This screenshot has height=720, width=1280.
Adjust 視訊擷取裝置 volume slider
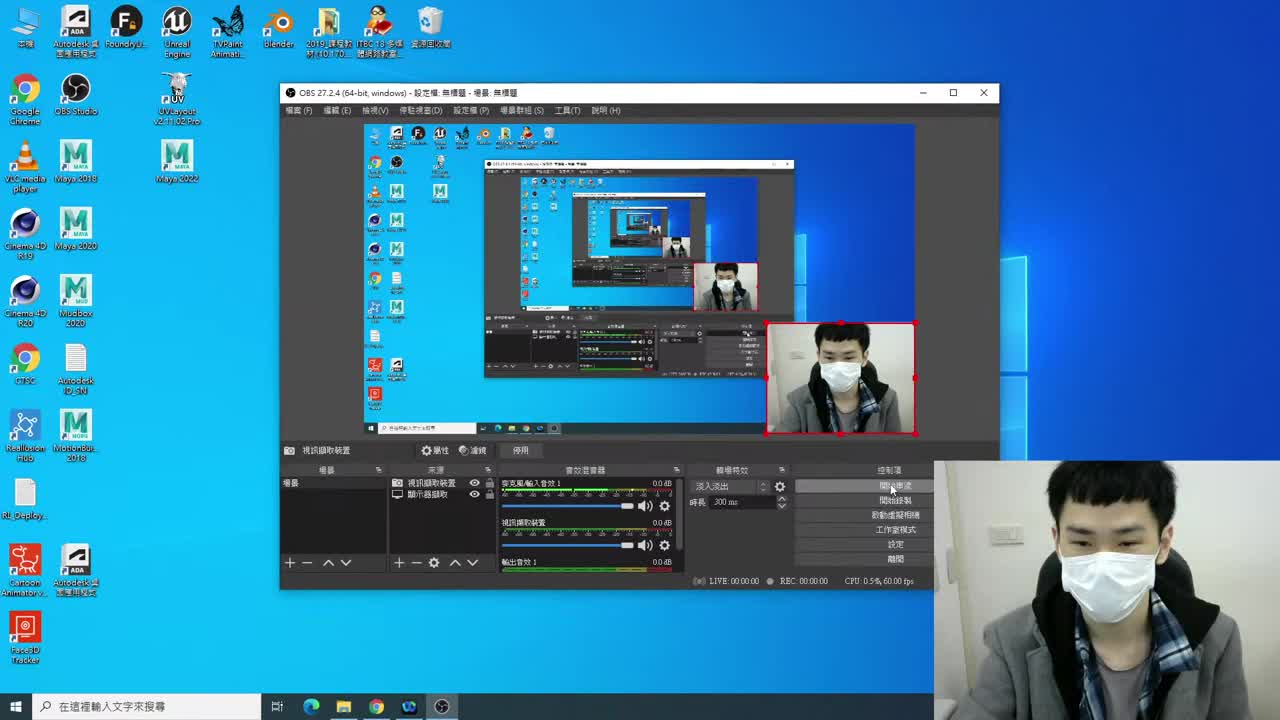(568, 545)
